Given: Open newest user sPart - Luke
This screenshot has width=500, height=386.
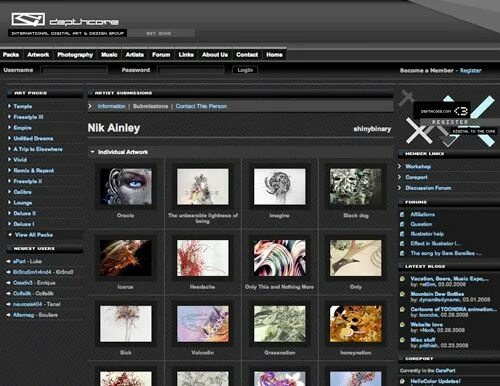Looking at the screenshot, I should click(27, 261).
